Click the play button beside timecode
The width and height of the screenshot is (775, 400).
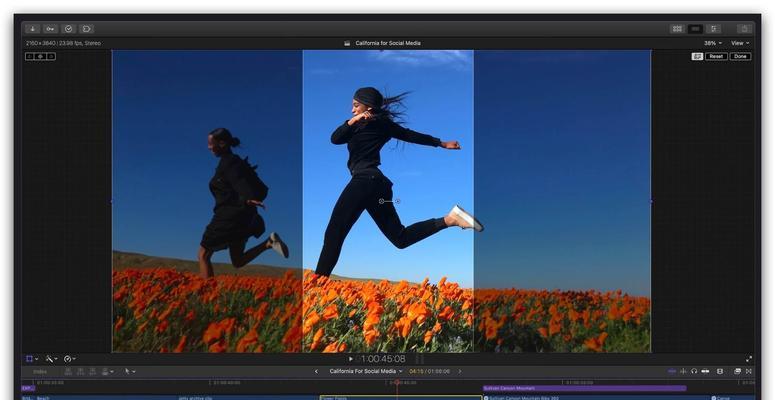tap(351, 359)
